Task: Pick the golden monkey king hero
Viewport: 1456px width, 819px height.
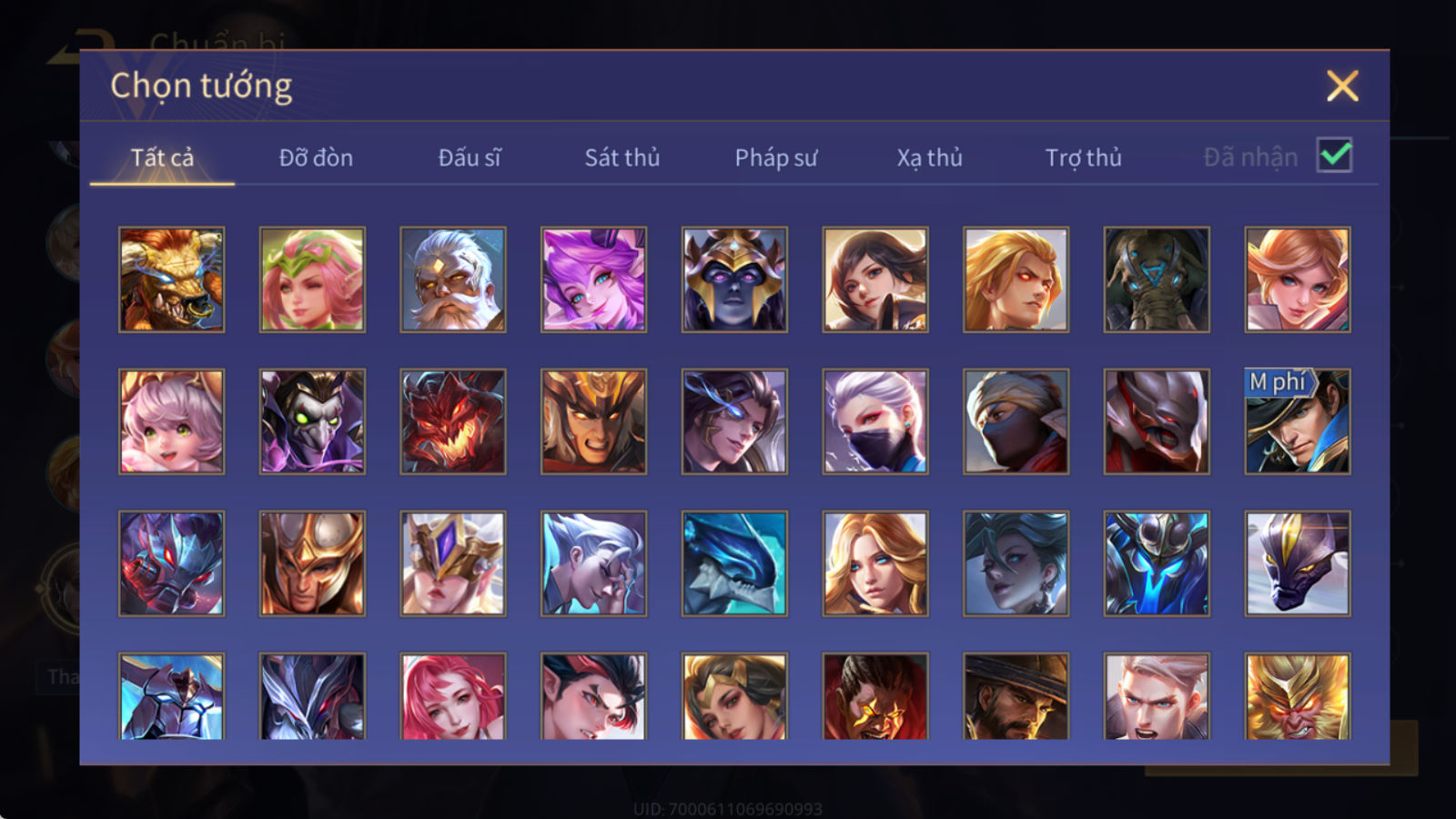Action: point(1298,696)
